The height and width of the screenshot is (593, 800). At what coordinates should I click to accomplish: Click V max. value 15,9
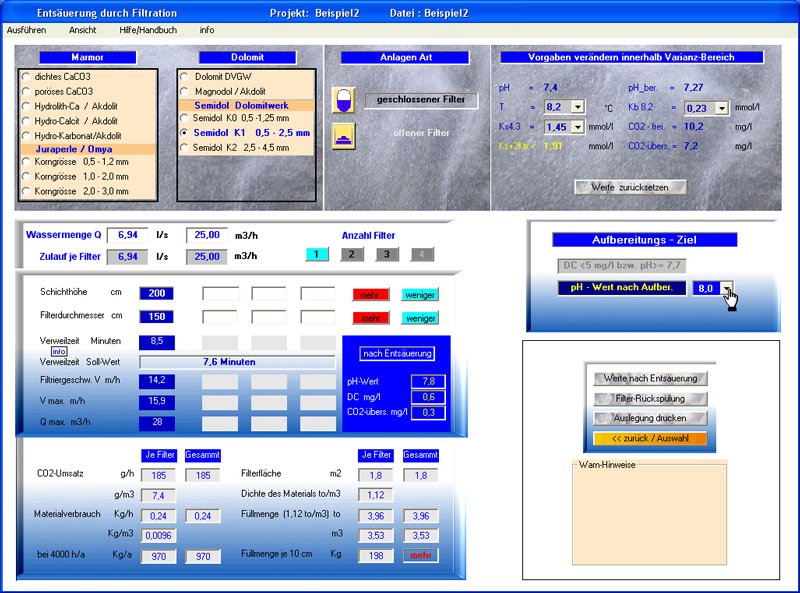tap(157, 402)
